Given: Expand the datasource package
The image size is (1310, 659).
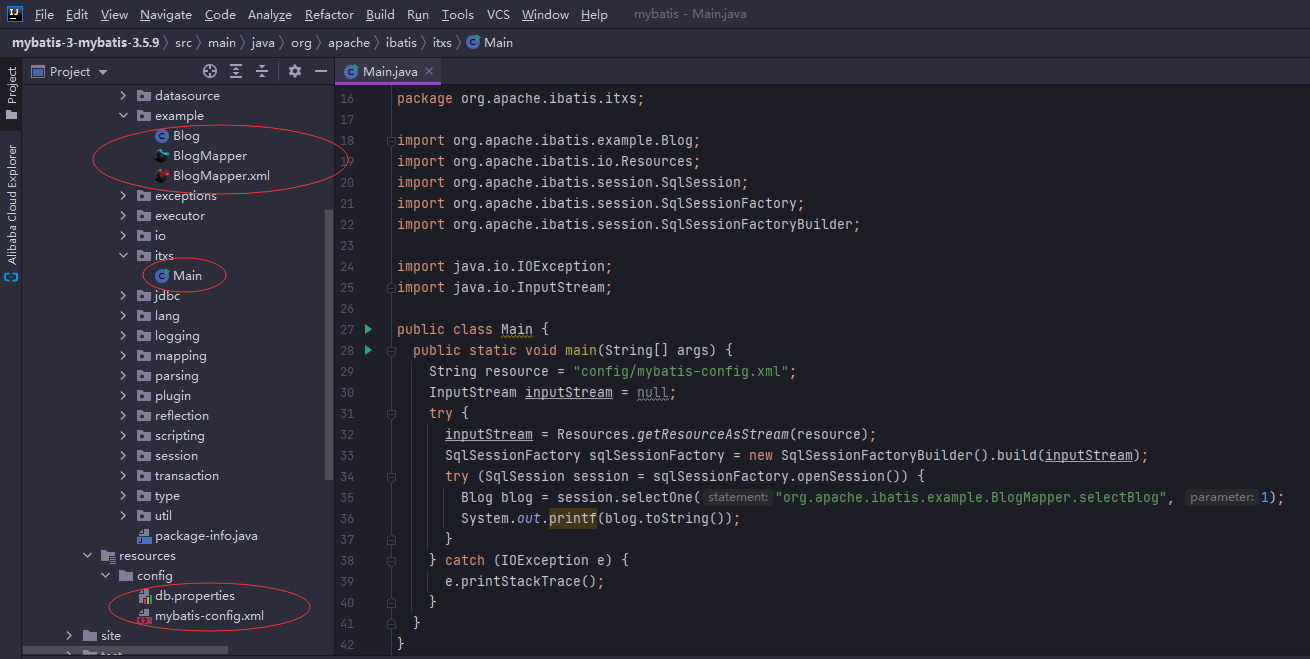Looking at the screenshot, I should 124,96.
